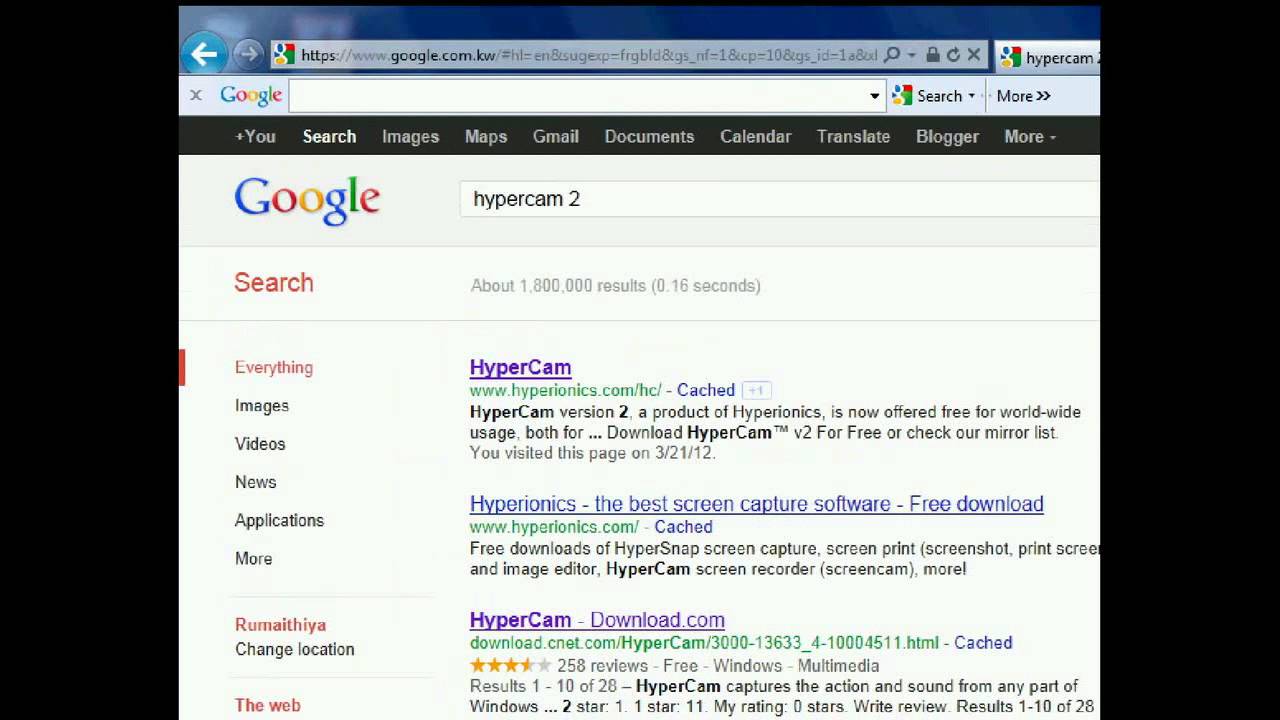Image resolution: width=1280 pixels, height=720 pixels.
Task: Select 'The web' option in sidebar
Action: pos(267,705)
